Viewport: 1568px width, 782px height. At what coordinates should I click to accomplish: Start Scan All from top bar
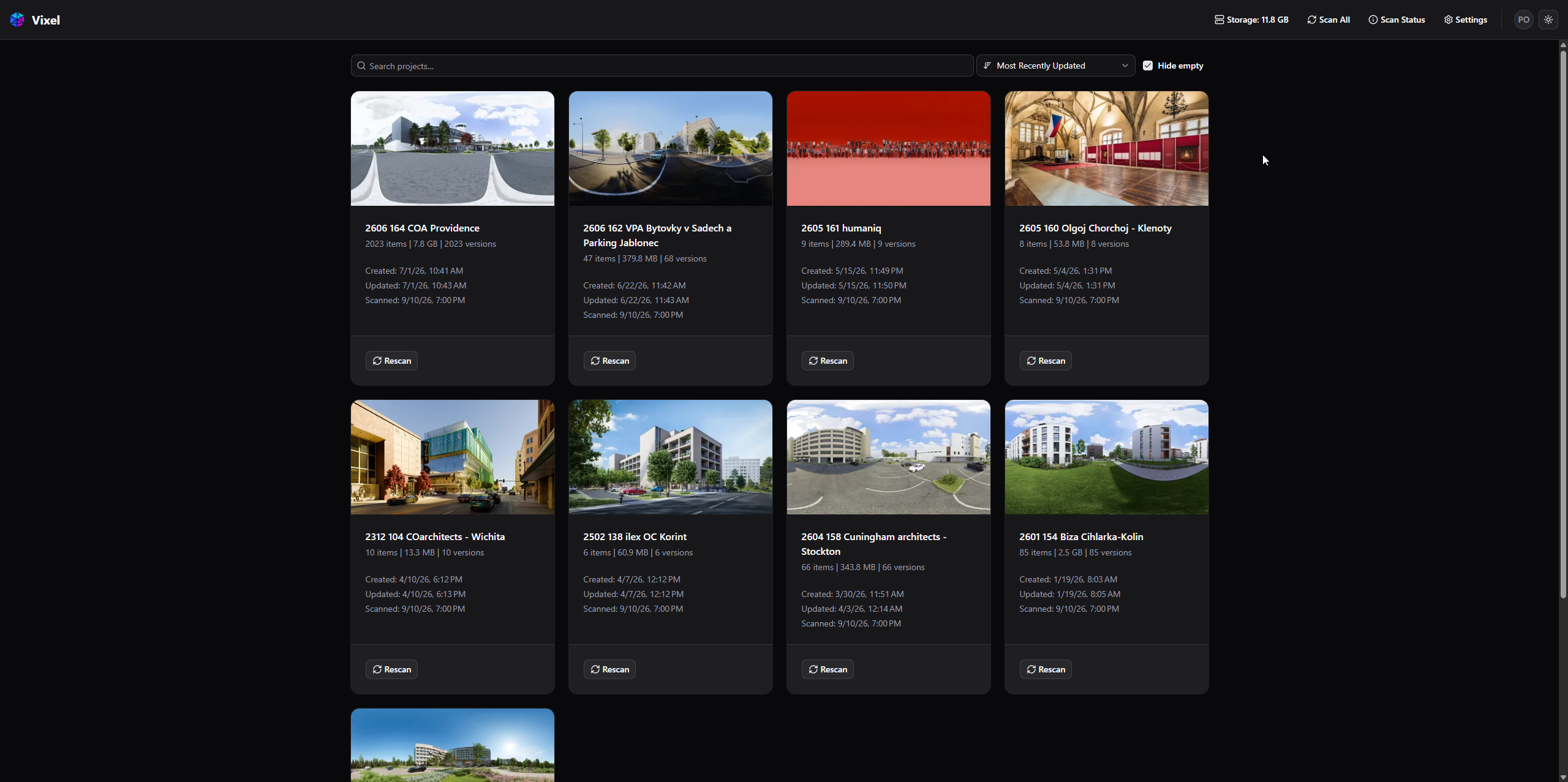coord(1329,20)
